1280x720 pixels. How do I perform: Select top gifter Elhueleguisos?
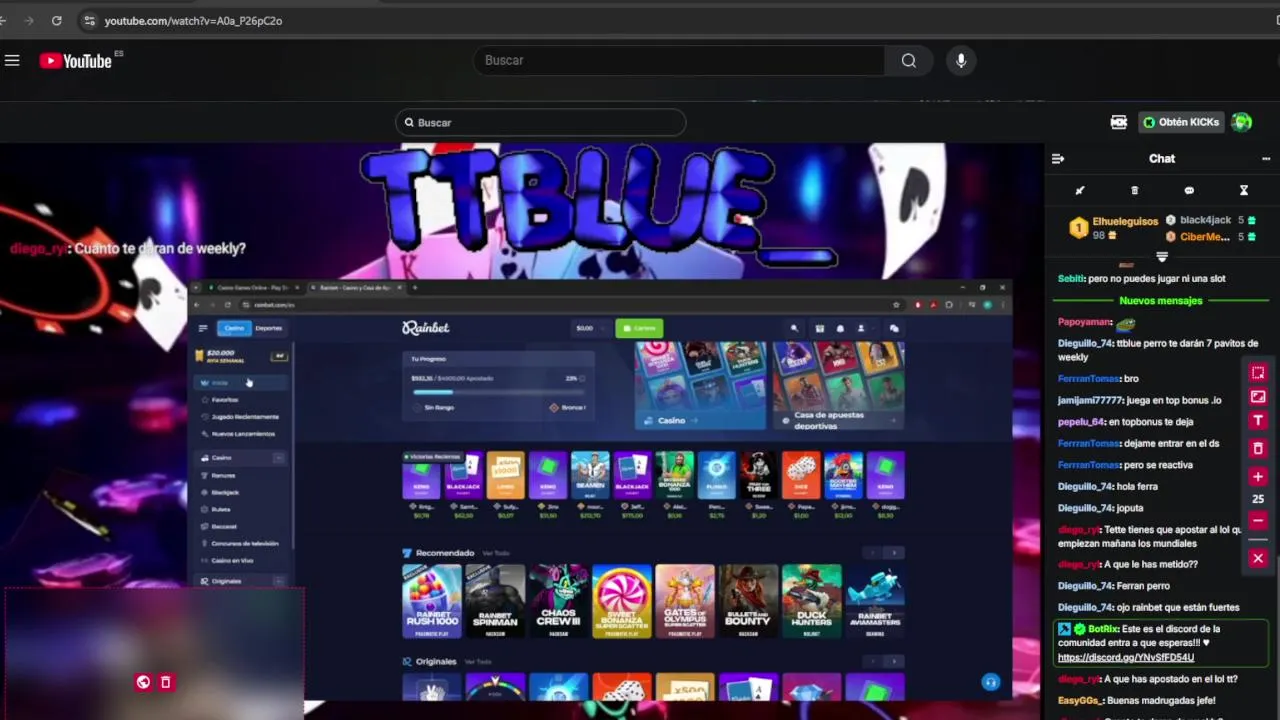pos(1125,221)
